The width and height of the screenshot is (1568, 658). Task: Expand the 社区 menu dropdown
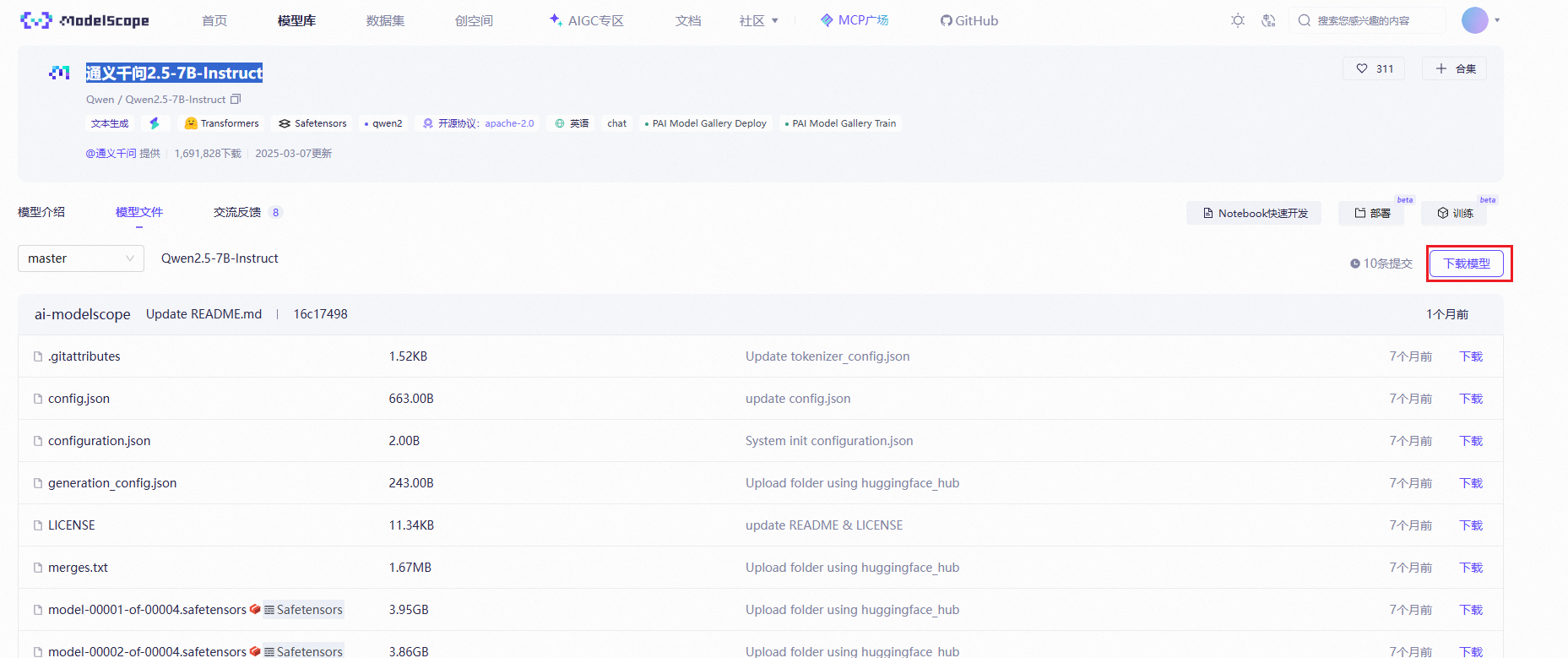pyautogui.click(x=758, y=20)
